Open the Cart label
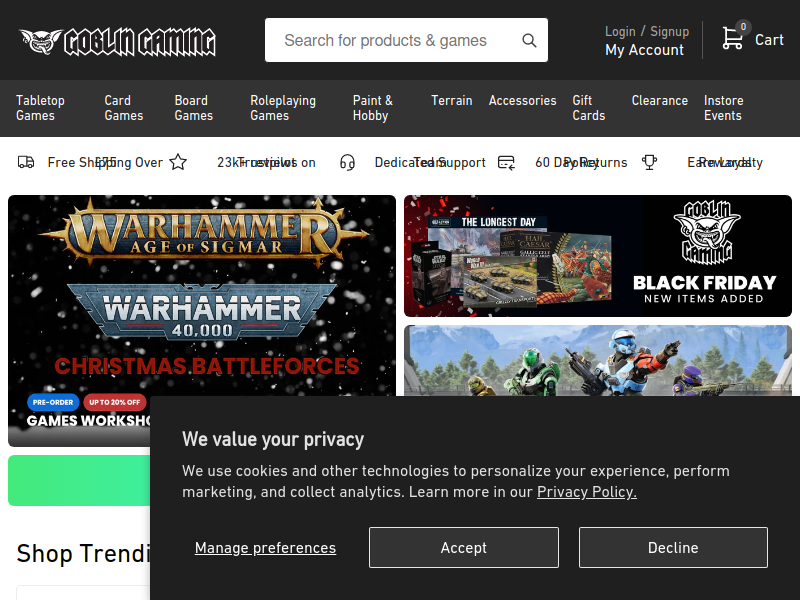 coord(769,40)
